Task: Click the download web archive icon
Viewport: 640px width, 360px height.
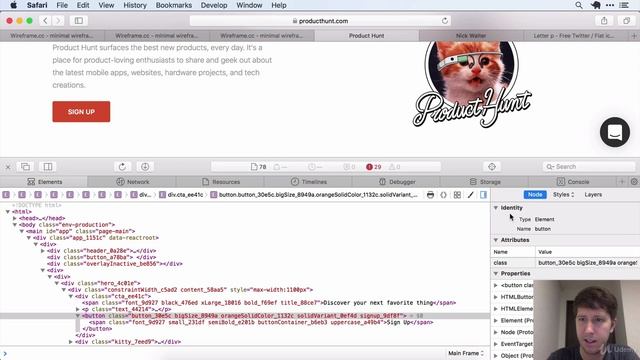Action: (x=145, y=167)
